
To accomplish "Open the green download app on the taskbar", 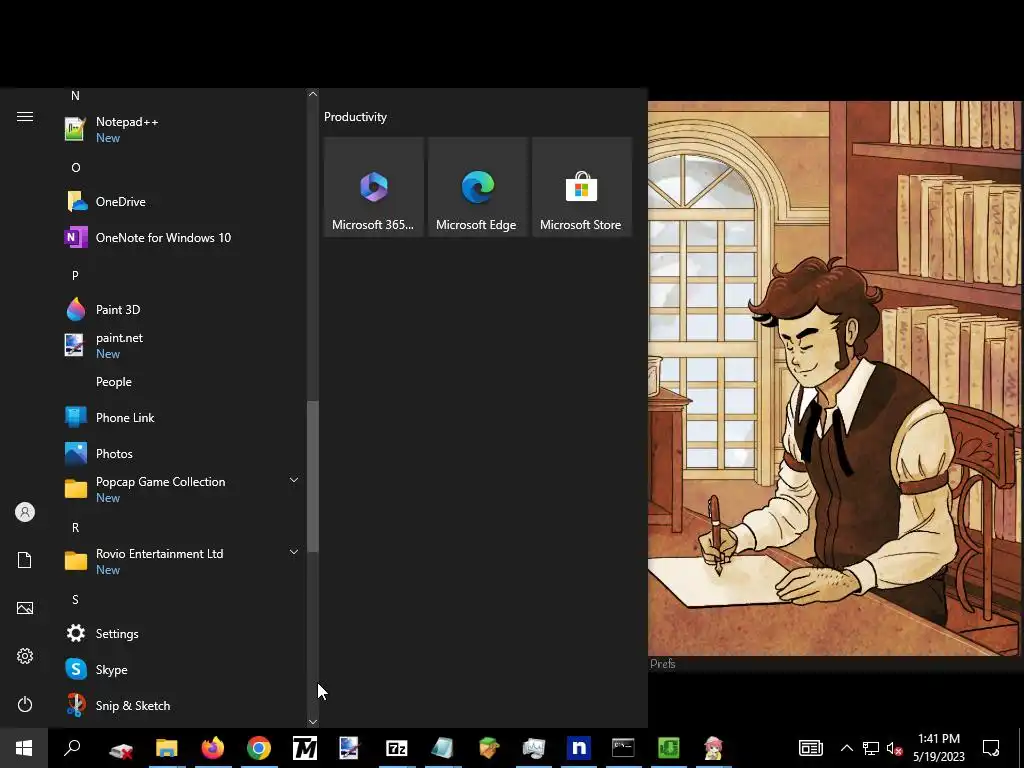I will (x=668, y=748).
